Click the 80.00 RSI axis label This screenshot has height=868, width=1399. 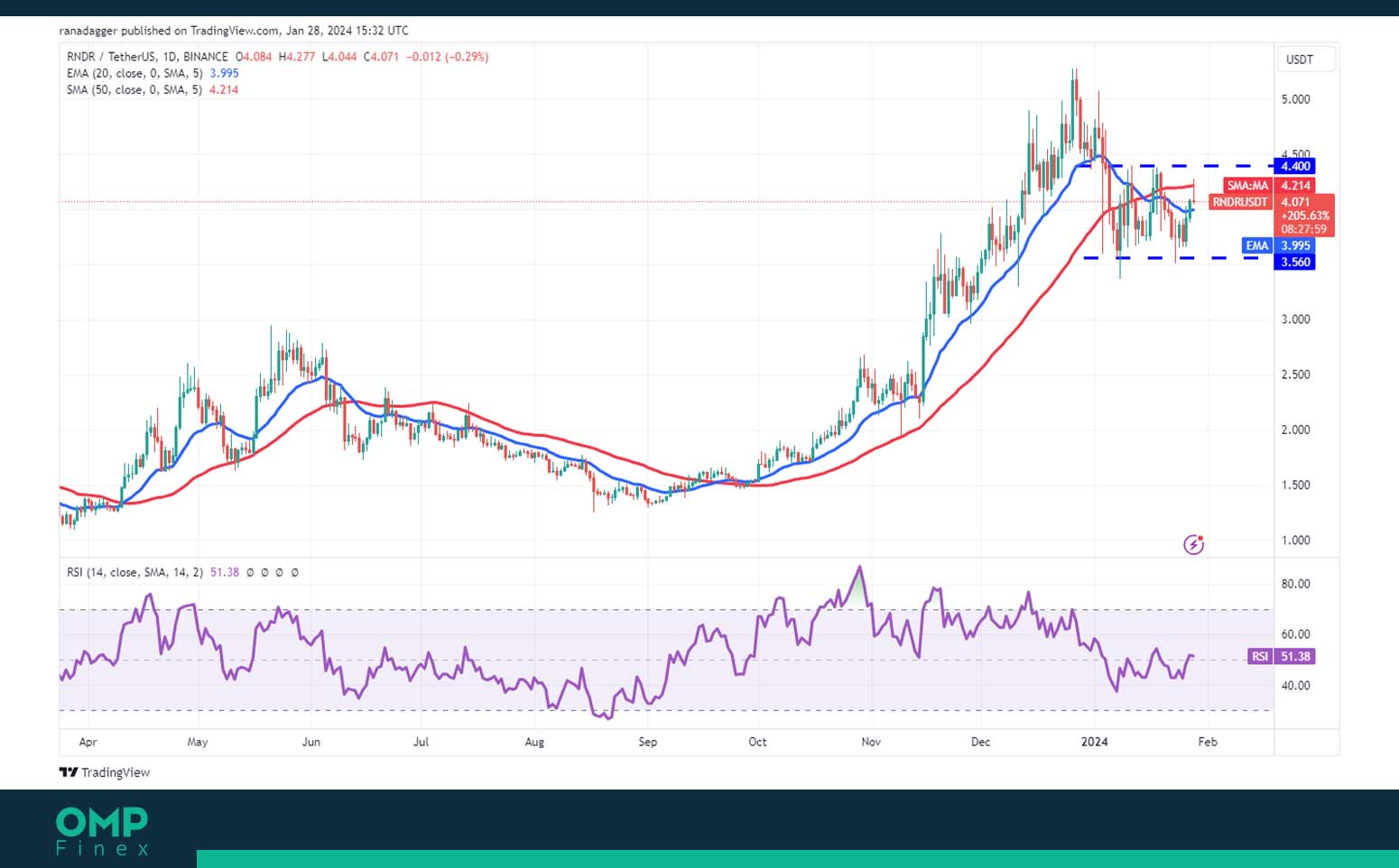coord(1295,584)
